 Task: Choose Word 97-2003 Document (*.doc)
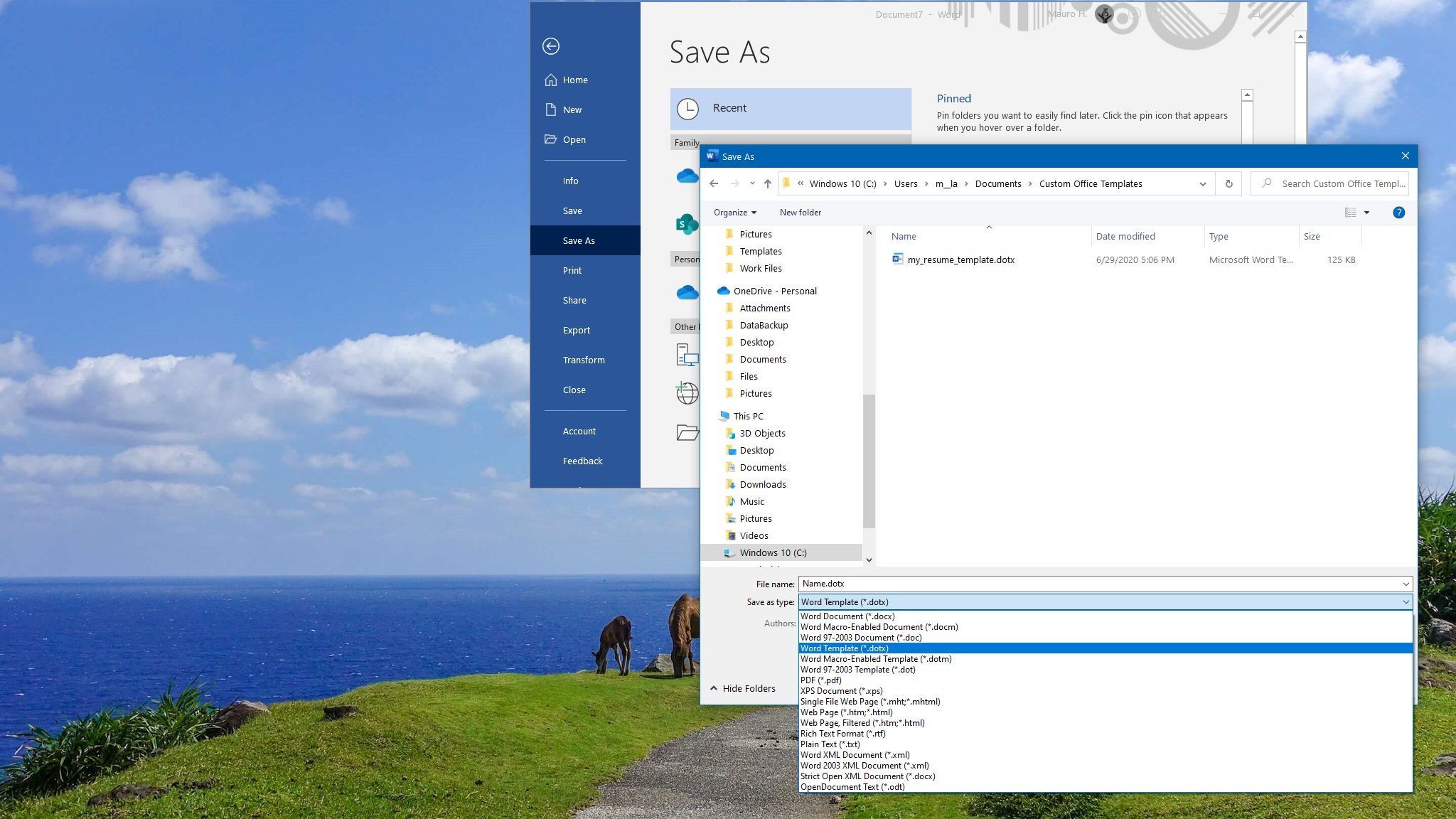click(1106, 638)
